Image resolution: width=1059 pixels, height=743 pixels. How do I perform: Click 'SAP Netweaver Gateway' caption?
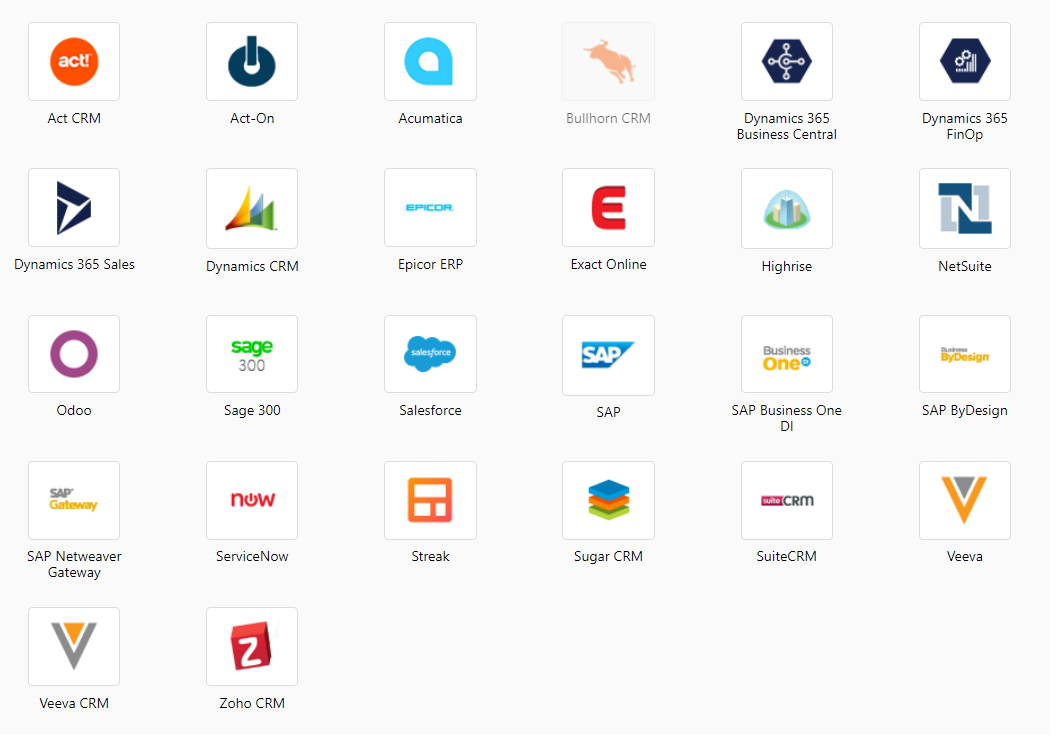[74, 564]
